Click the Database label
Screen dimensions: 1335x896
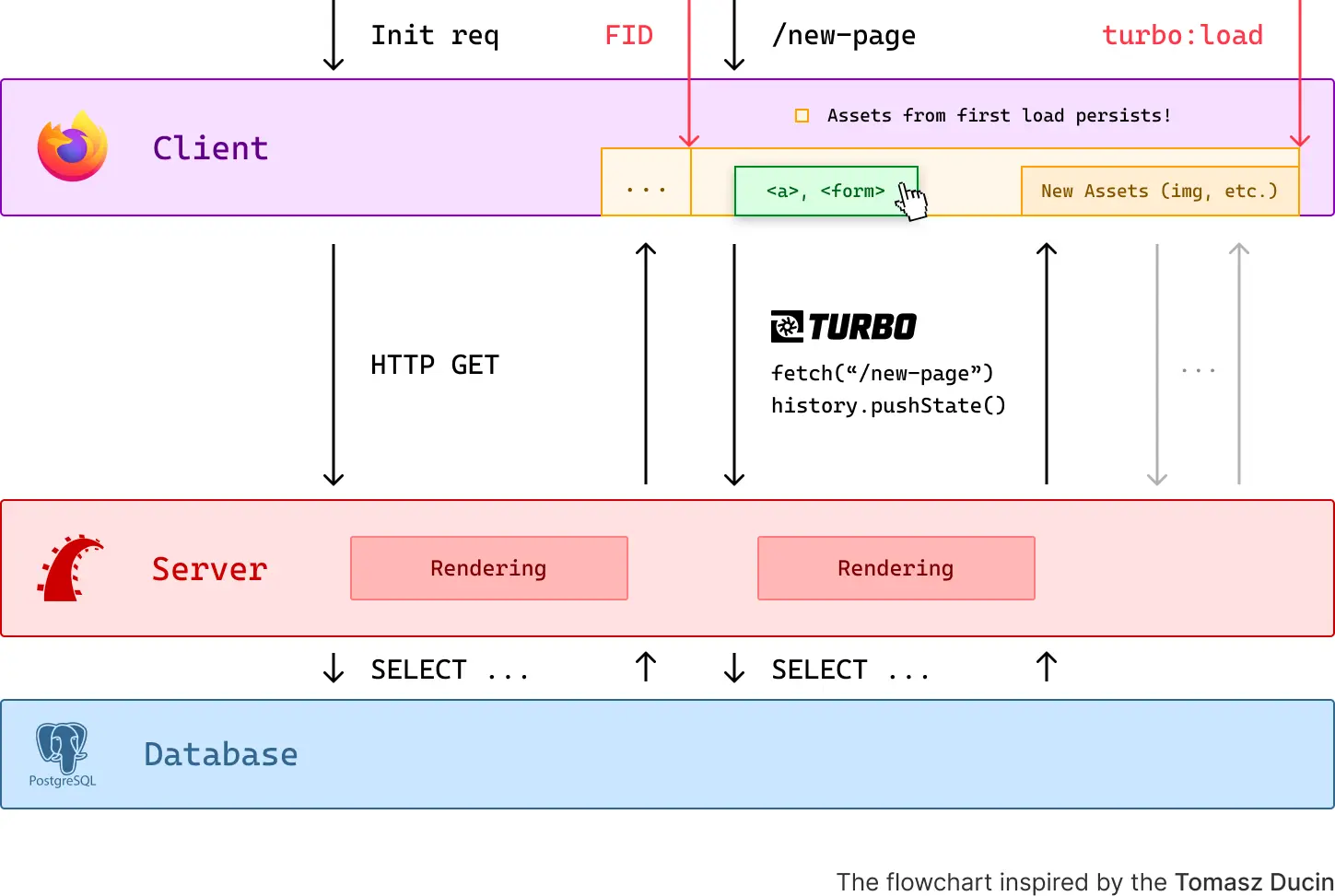click(x=221, y=754)
